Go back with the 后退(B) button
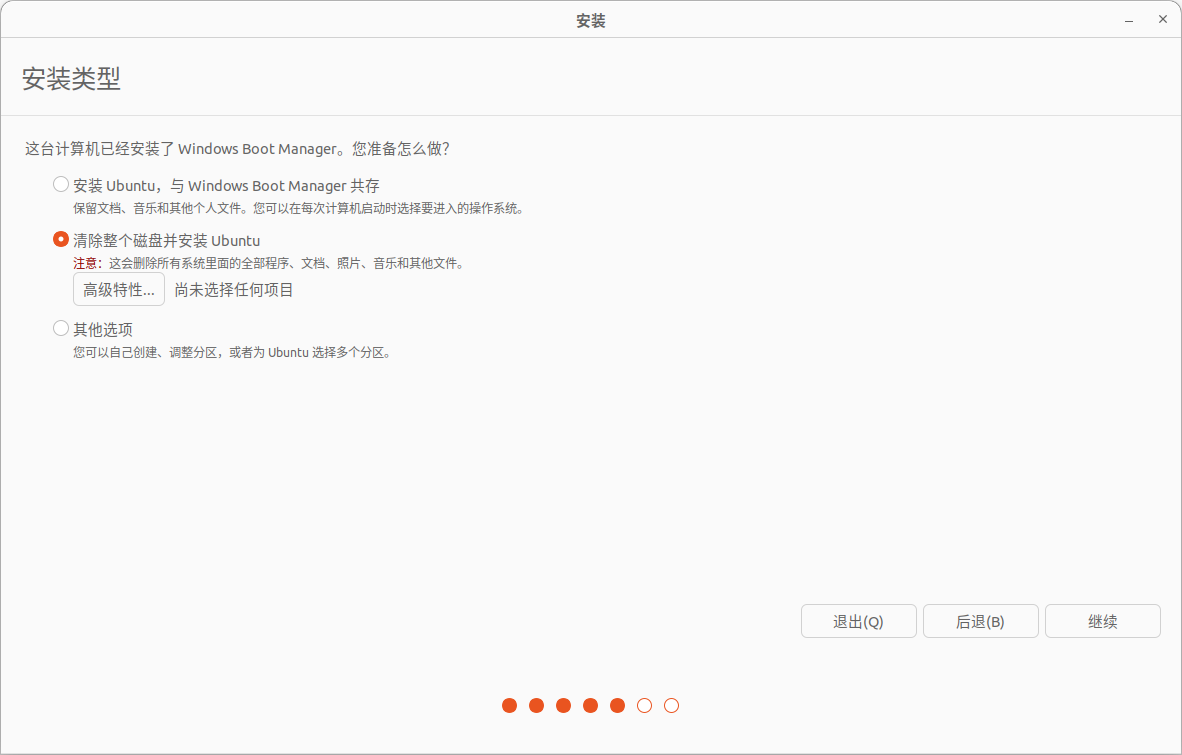This screenshot has height=755, width=1182. pyautogui.click(x=981, y=621)
